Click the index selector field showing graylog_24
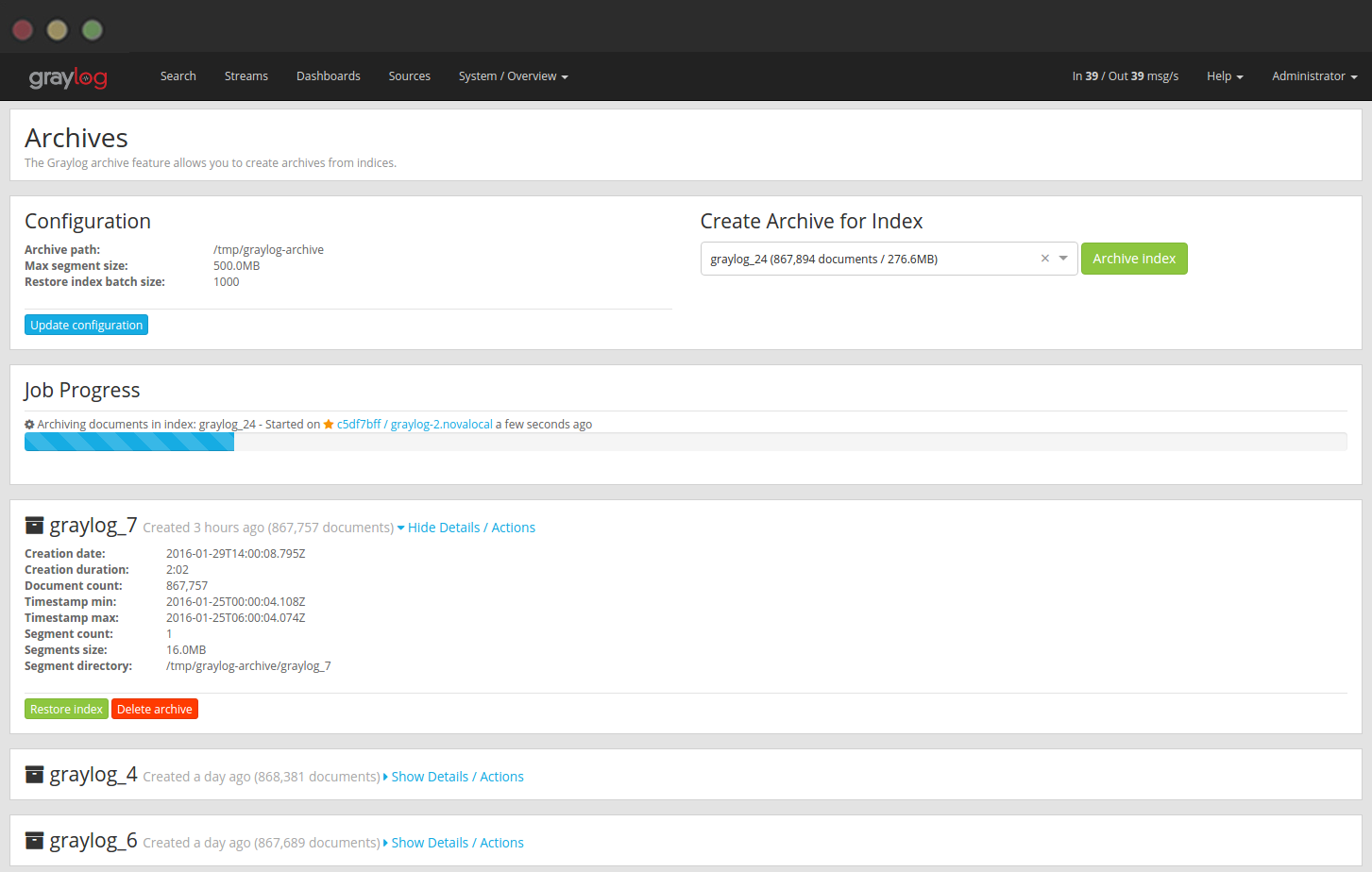The image size is (1372, 872). [x=889, y=259]
